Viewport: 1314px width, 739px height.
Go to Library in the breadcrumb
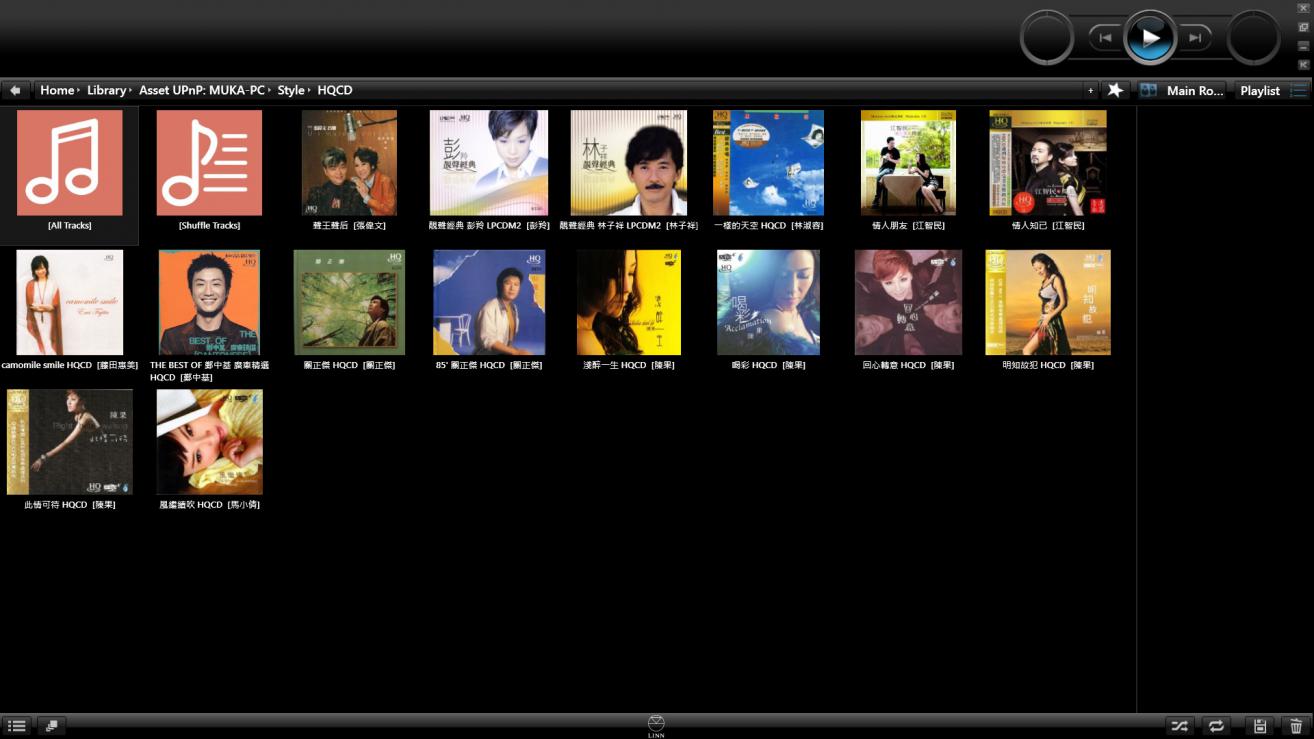(106, 90)
